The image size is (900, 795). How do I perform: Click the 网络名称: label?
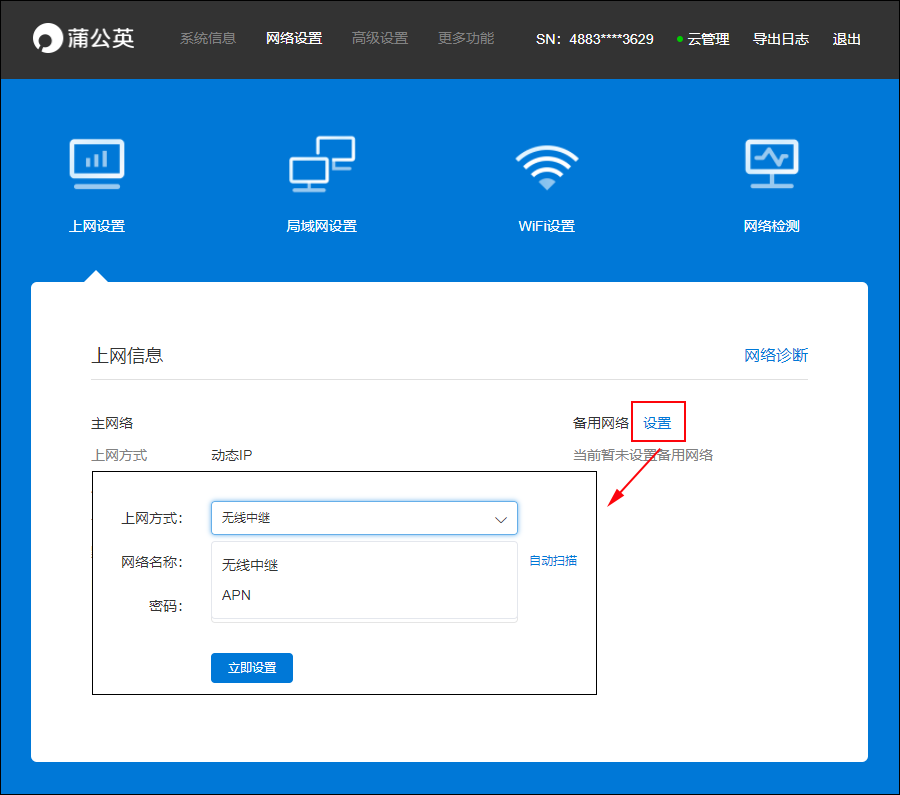click(x=152, y=562)
